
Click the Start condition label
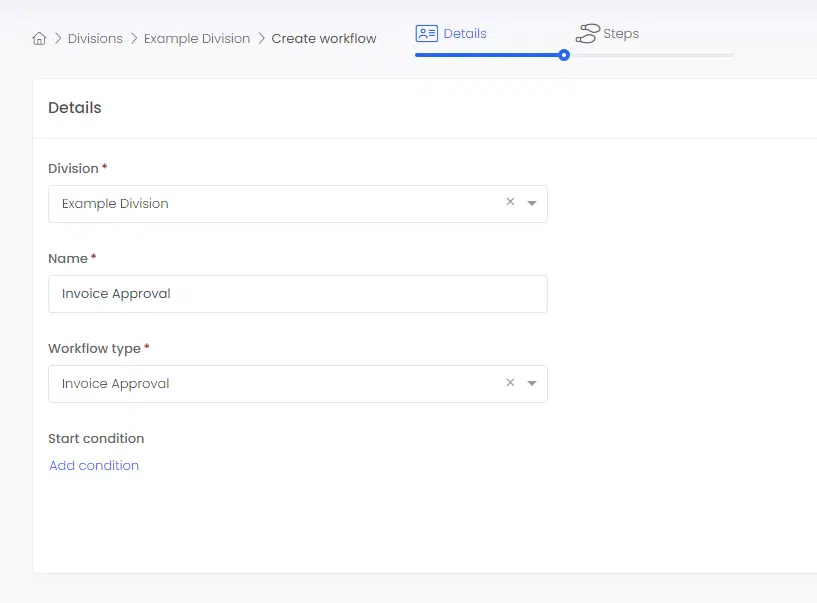point(96,438)
